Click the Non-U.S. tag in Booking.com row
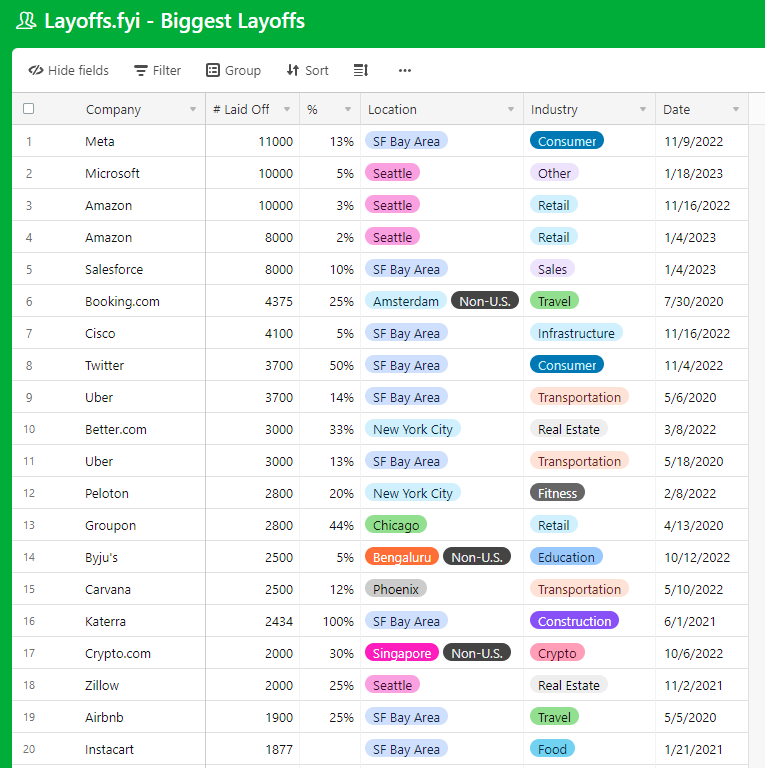 [x=485, y=301]
